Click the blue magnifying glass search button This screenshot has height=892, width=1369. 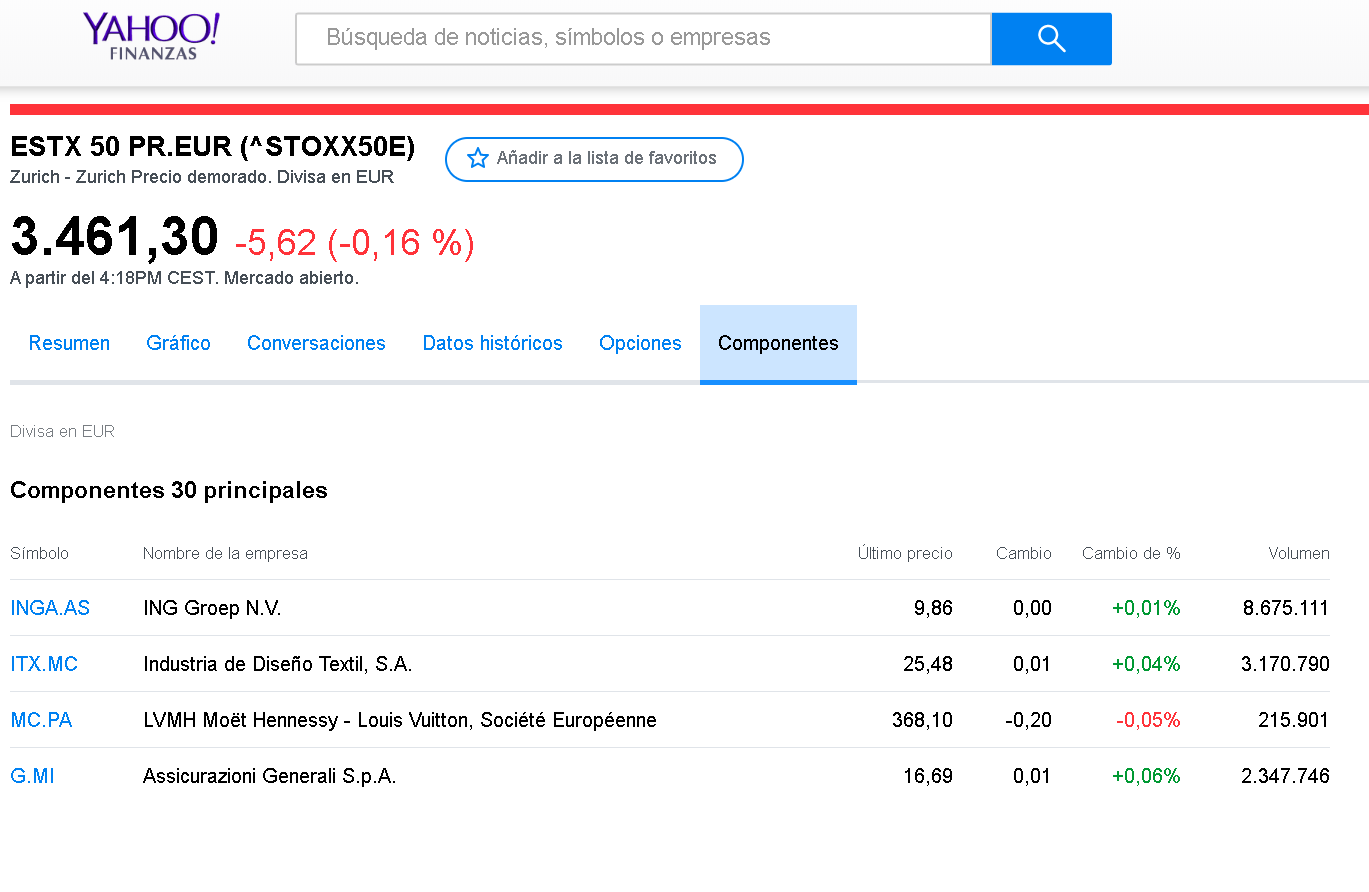tap(1051, 39)
